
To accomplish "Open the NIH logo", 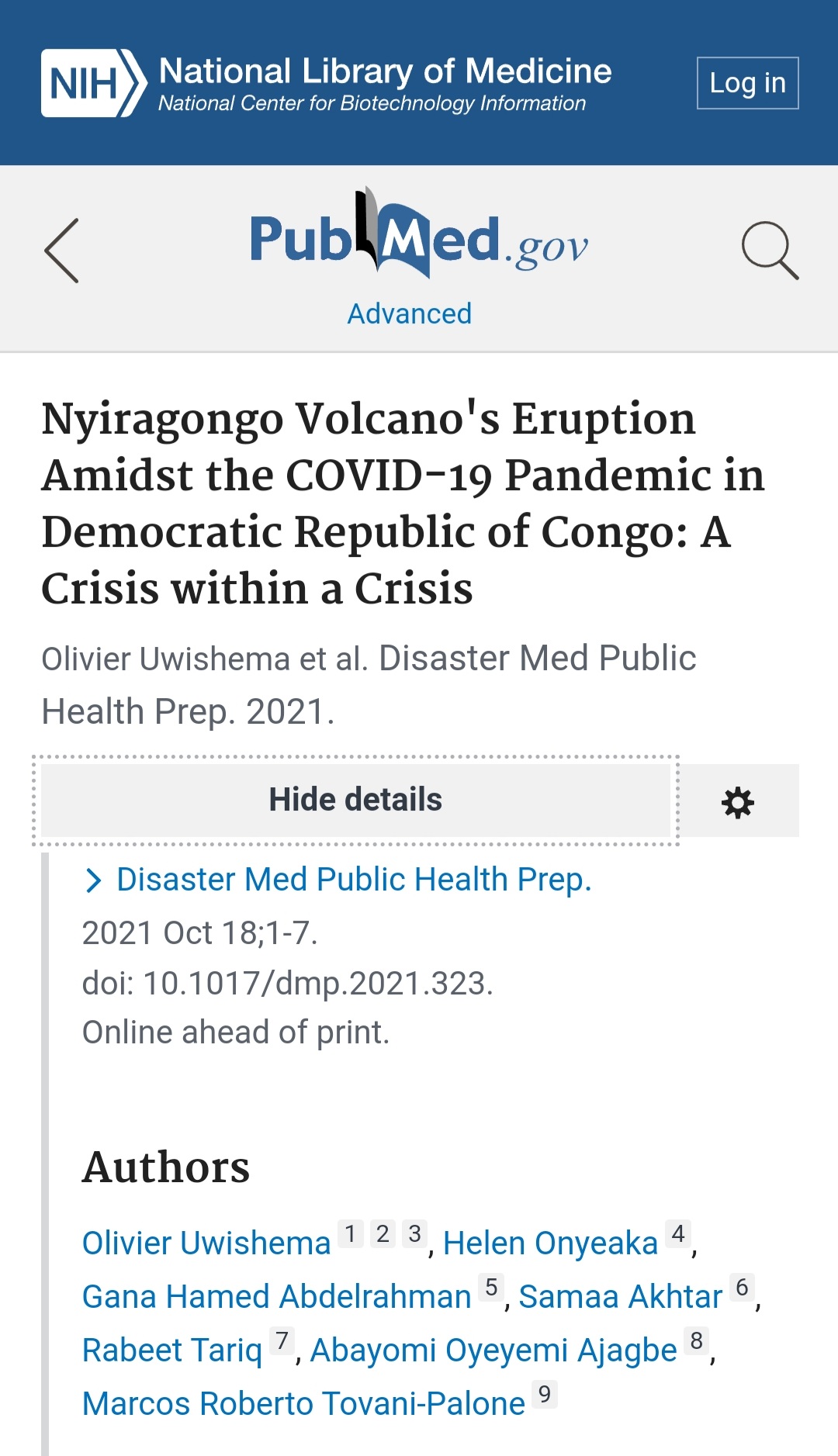I will pos(94,83).
